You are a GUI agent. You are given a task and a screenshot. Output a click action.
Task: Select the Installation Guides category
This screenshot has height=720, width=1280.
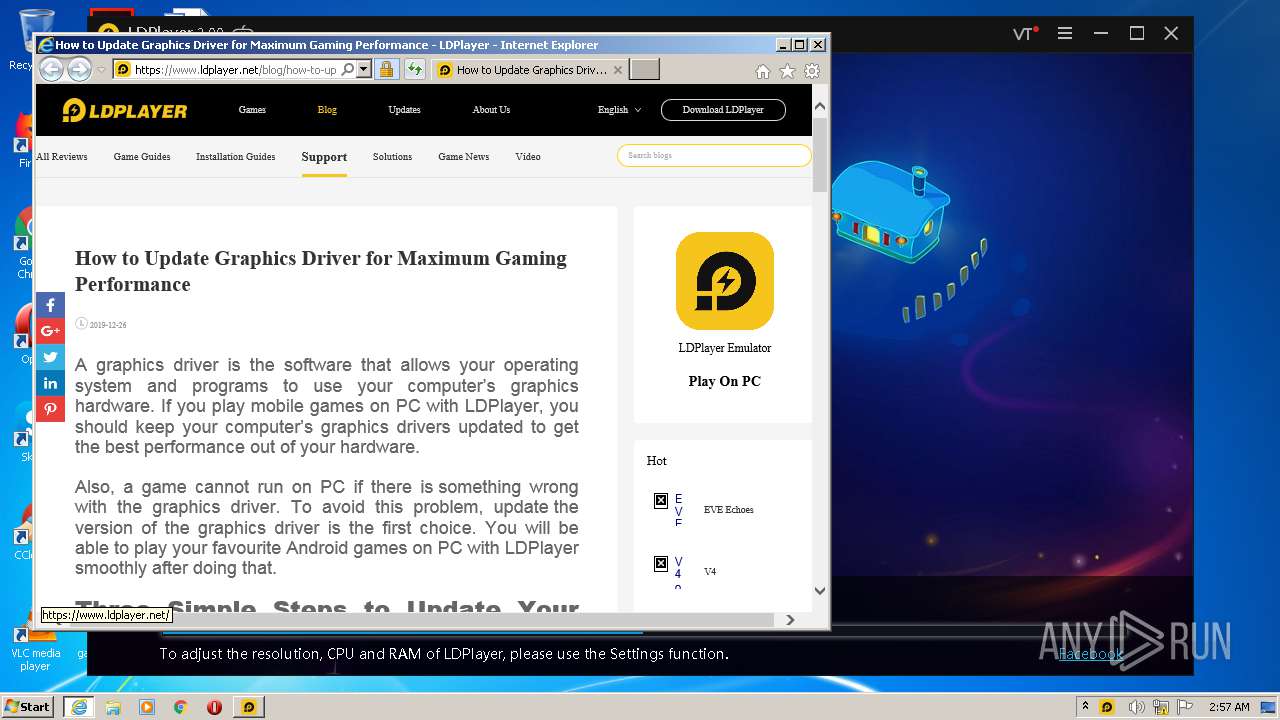[235, 157]
